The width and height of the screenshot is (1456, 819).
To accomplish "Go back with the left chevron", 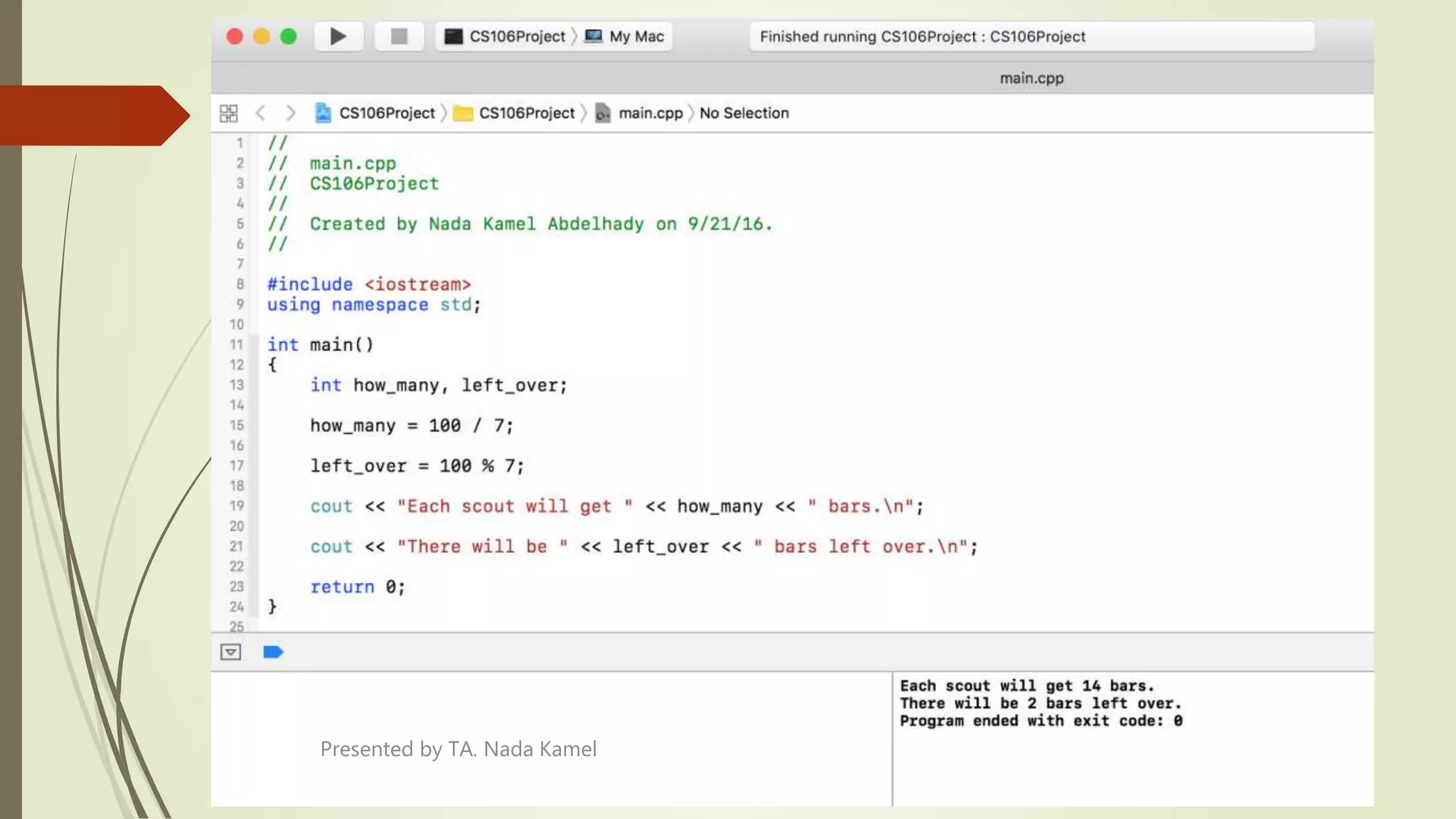I will [x=261, y=113].
